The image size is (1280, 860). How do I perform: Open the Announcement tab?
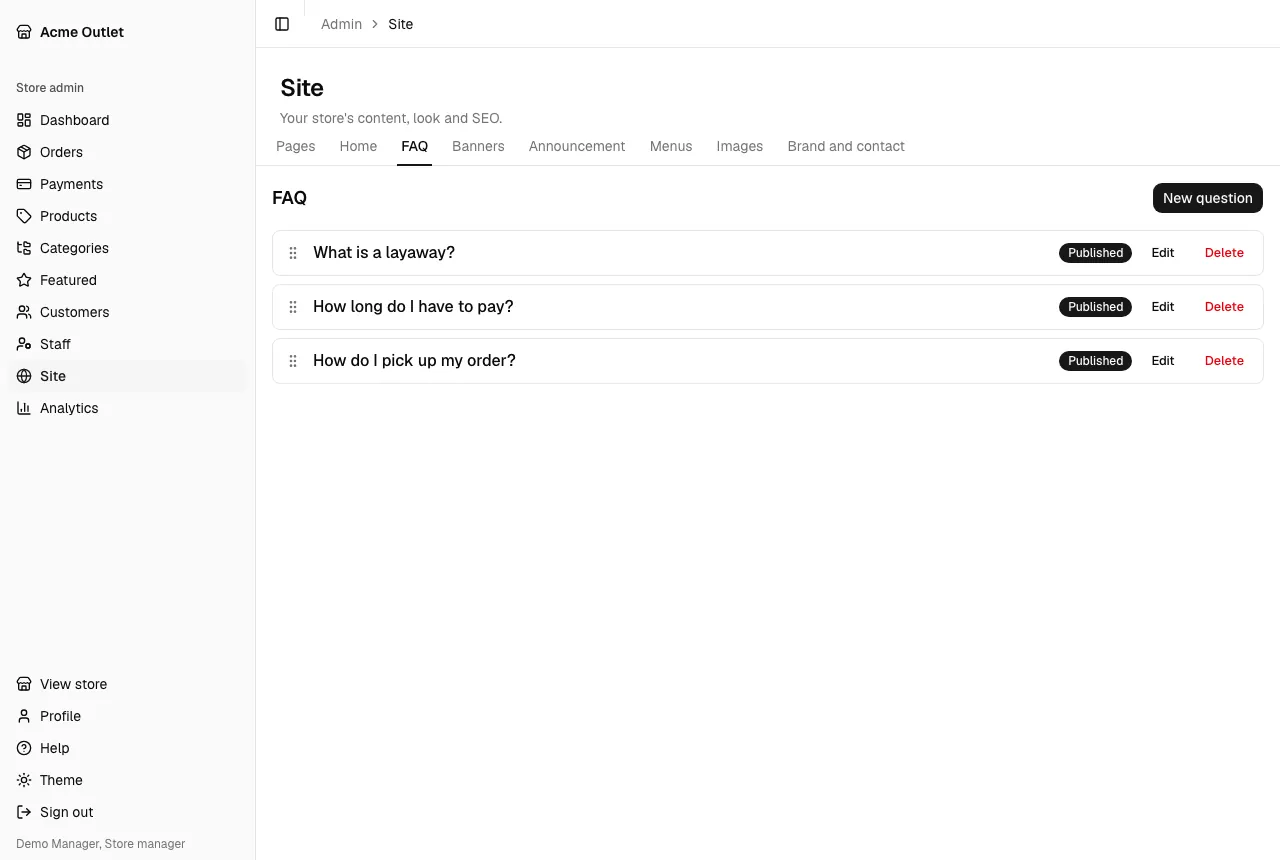pyautogui.click(x=577, y=146)
